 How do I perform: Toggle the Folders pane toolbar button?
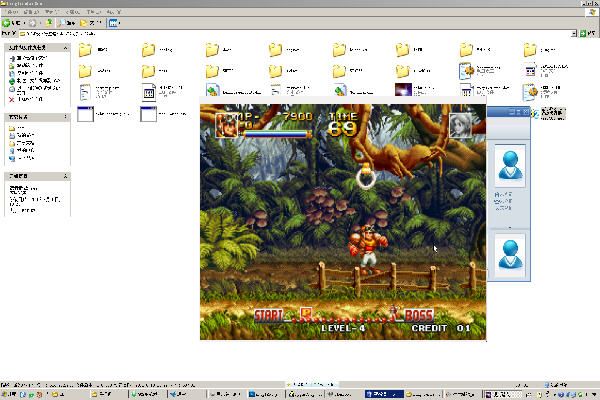(90, 23)
